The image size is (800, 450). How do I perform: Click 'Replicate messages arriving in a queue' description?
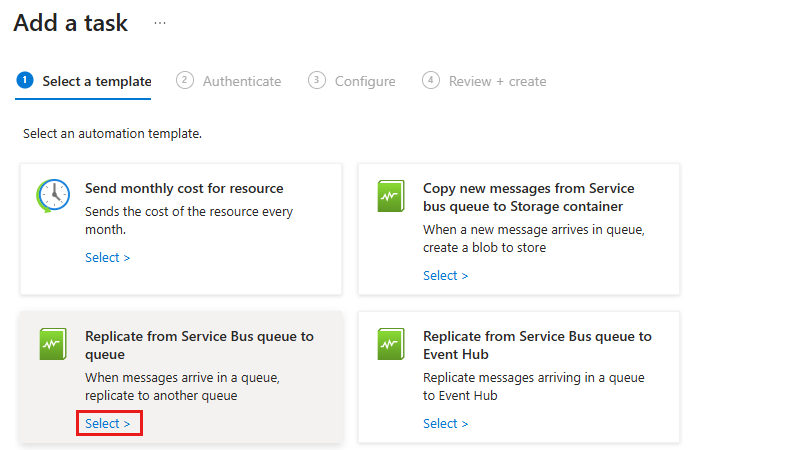click(534, 386)
